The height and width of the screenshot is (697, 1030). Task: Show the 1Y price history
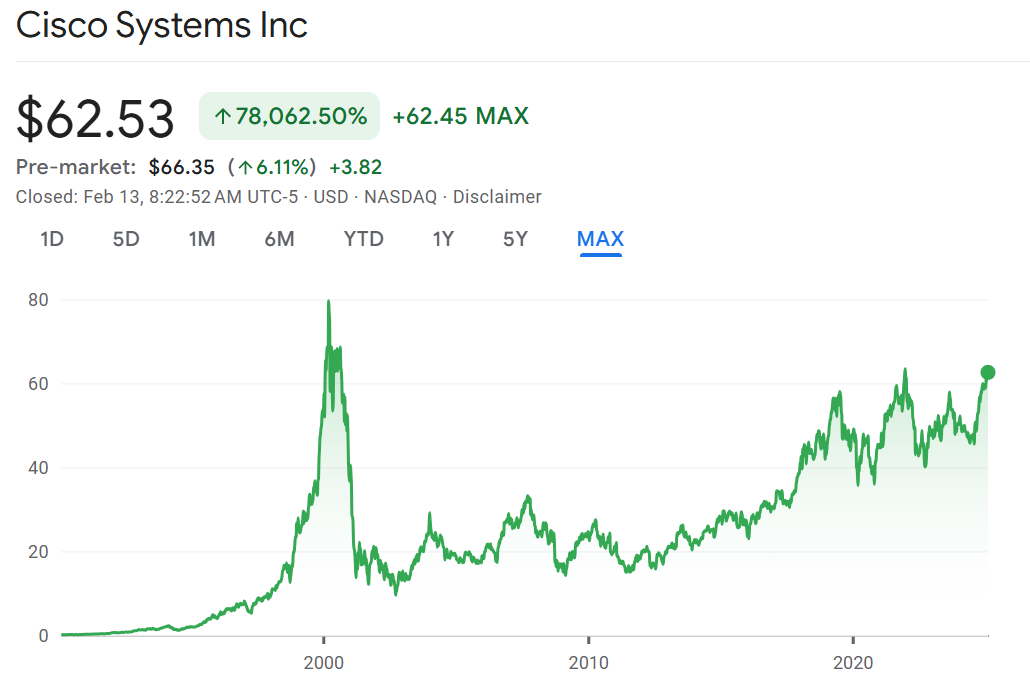pos(443,239)
